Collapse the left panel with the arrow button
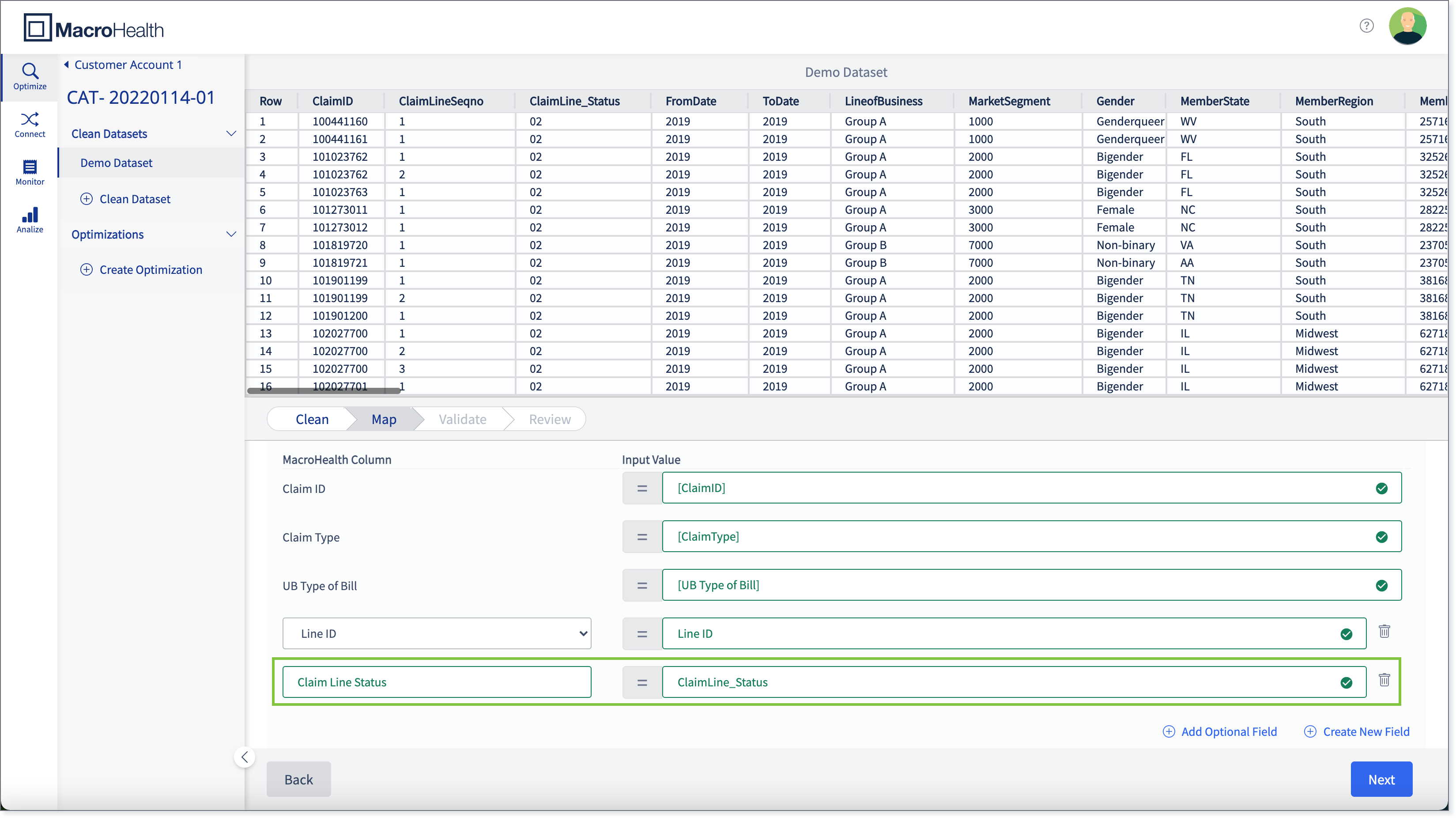1456x818 pixels. pos(244,757)
